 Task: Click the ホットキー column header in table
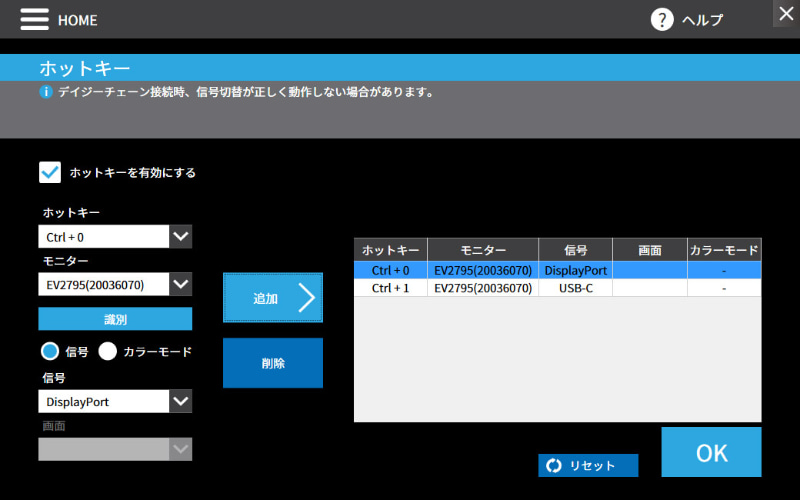tap(391, 250)
